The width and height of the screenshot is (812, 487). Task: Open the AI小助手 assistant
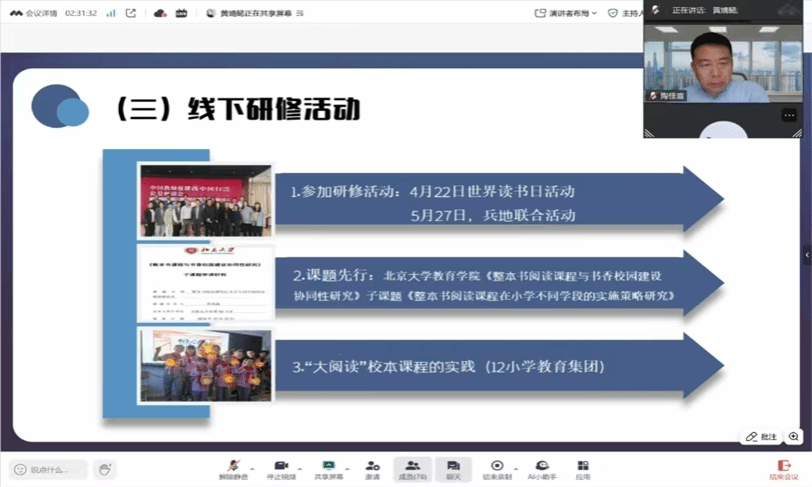pyautogui.click(x=541, y=468)
